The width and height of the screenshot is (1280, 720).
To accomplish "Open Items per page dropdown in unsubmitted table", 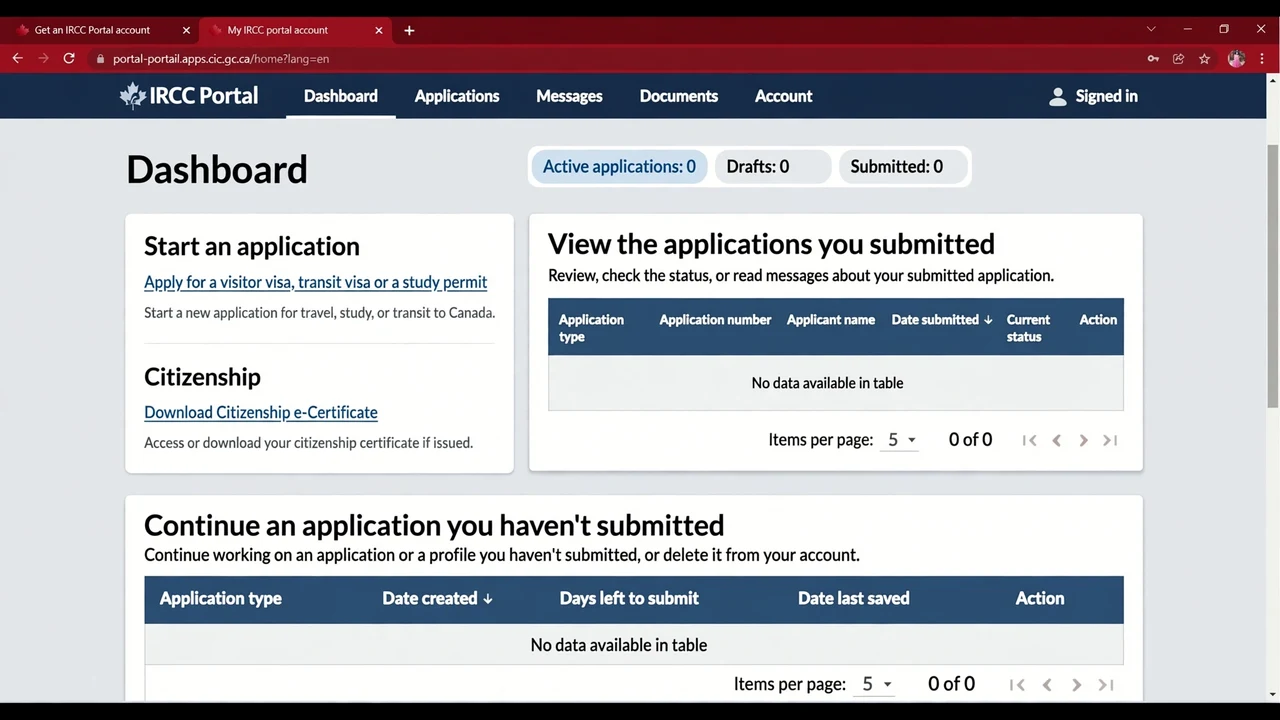I will point(875,684).
